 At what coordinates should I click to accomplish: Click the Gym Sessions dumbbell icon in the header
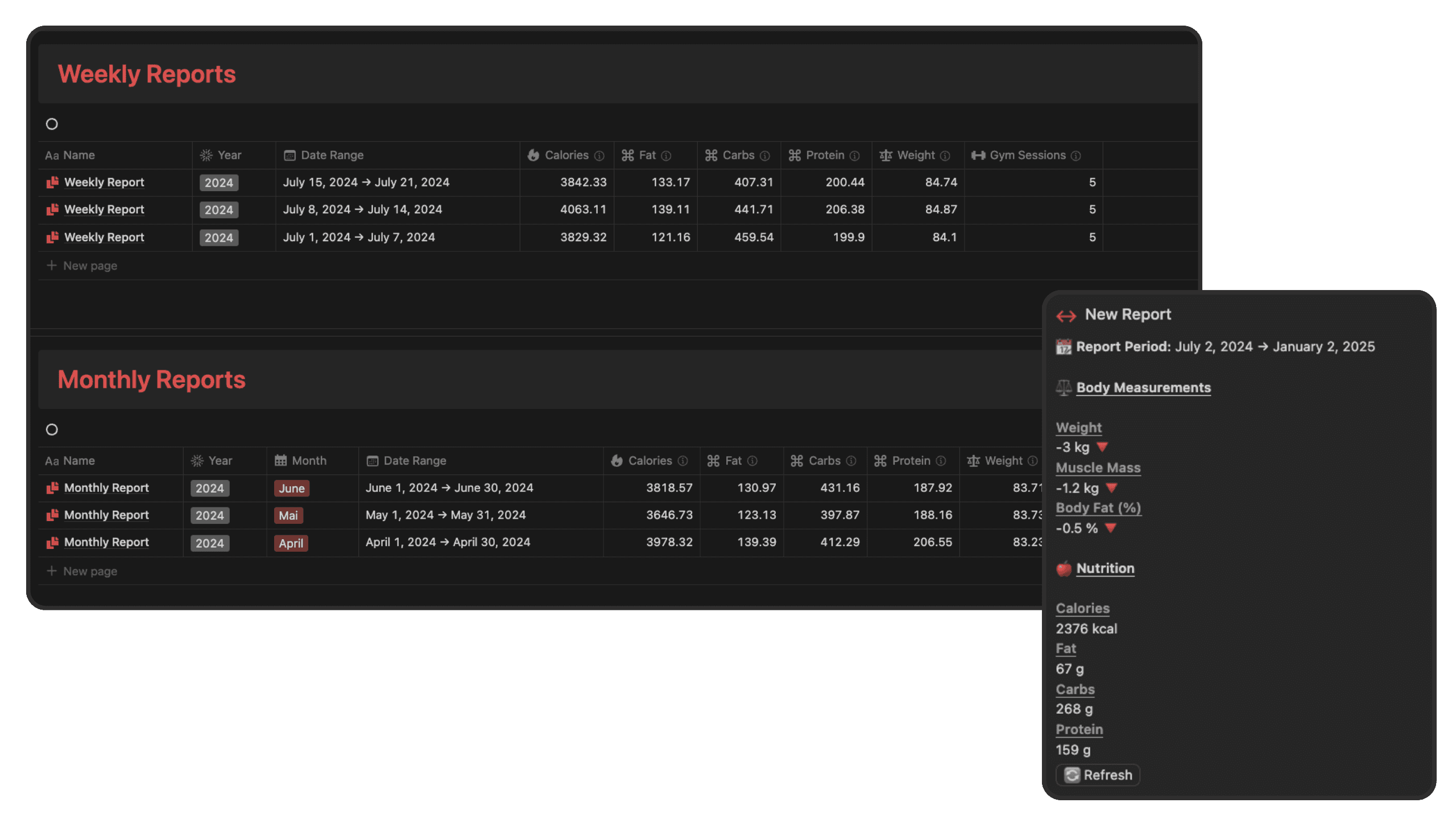tap(978, 155)
